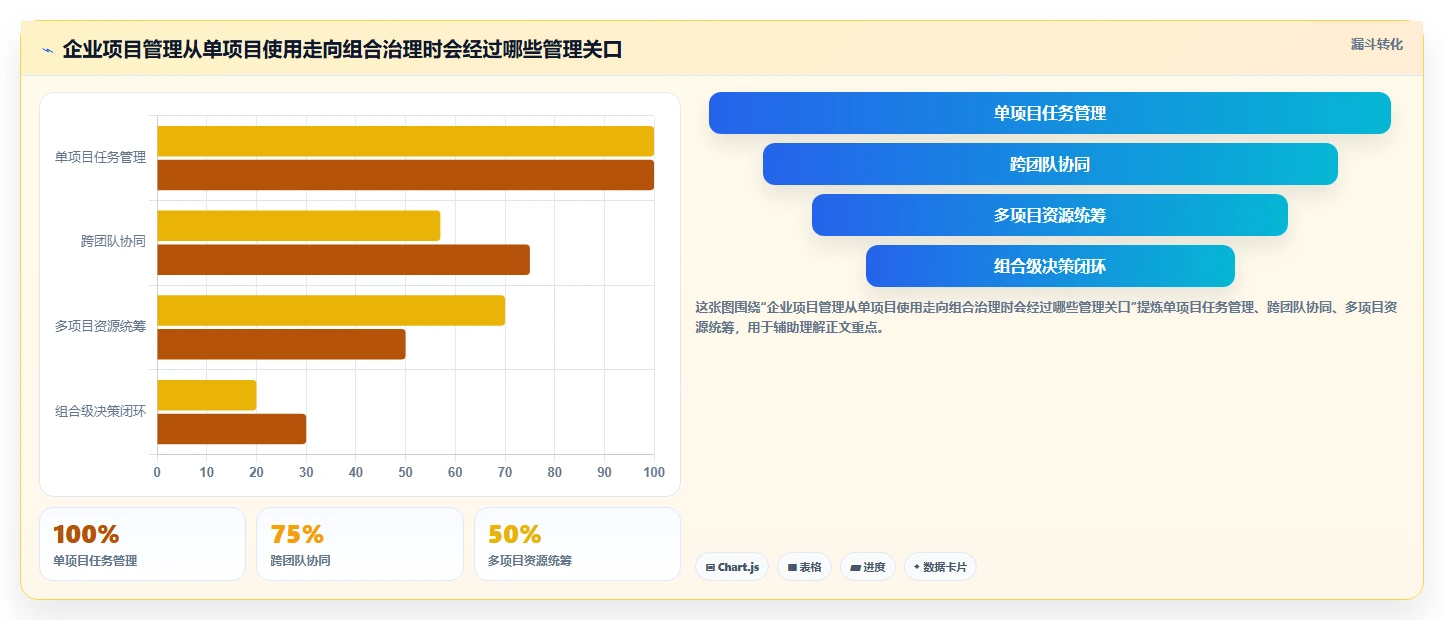1444x620 pixels.
Task: Click the icon inside the 表格 chip
Action: point(792,567)
